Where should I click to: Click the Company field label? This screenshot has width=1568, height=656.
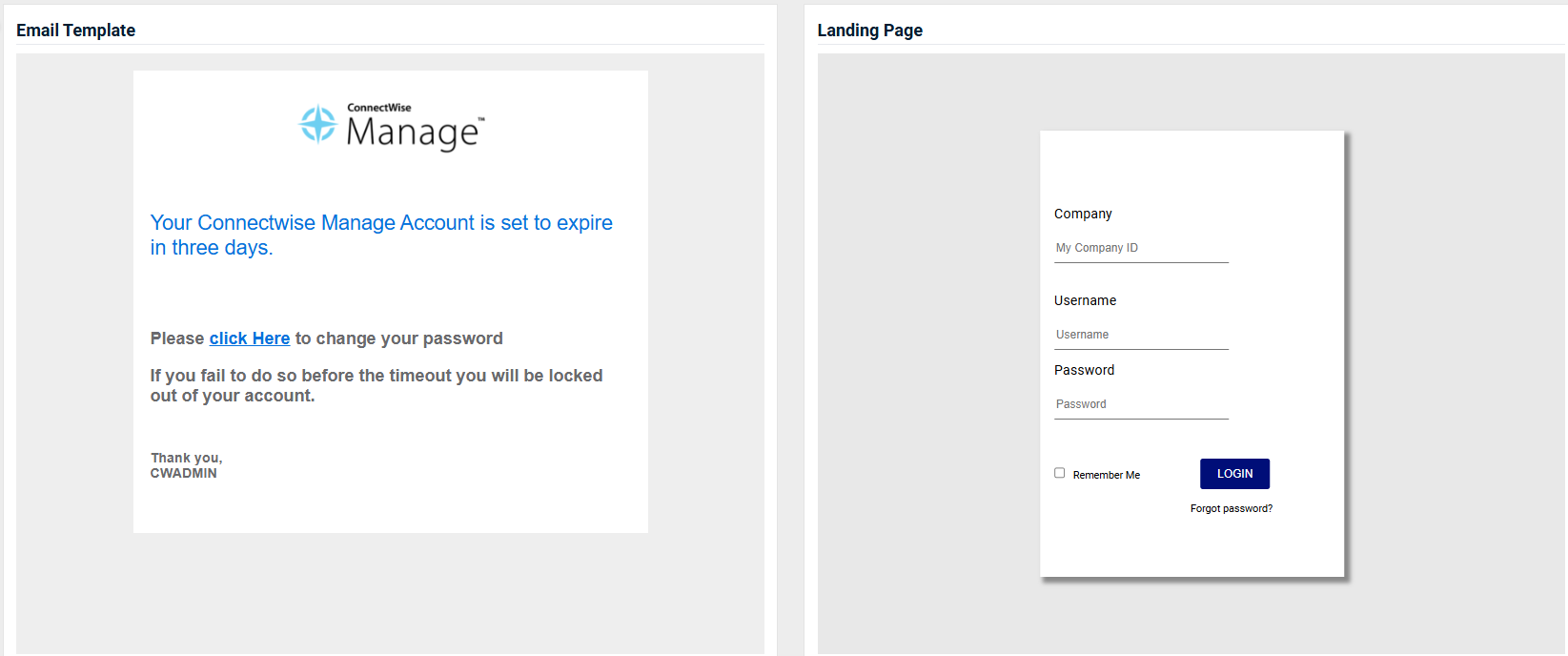point(1083,214)
